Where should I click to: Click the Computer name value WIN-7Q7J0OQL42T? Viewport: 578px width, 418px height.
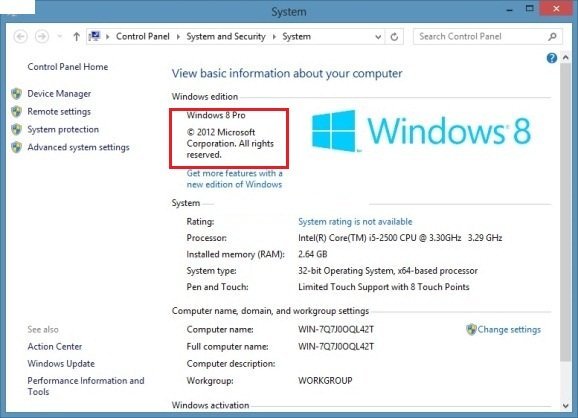(336, 330)
